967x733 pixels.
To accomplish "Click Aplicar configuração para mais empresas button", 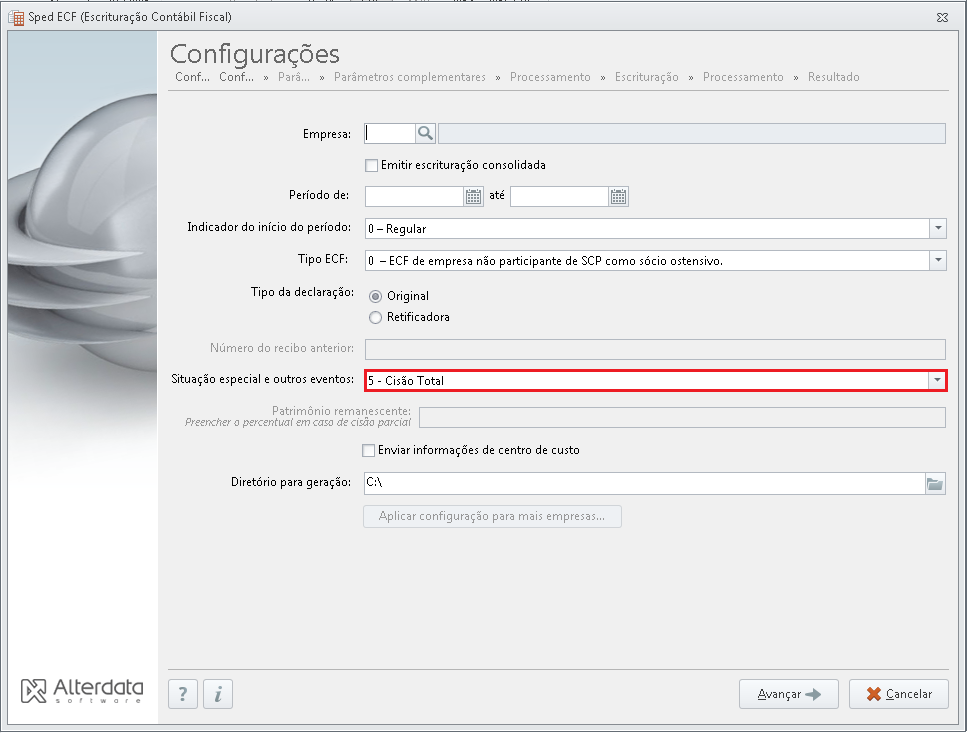I will tap(492, 517).
